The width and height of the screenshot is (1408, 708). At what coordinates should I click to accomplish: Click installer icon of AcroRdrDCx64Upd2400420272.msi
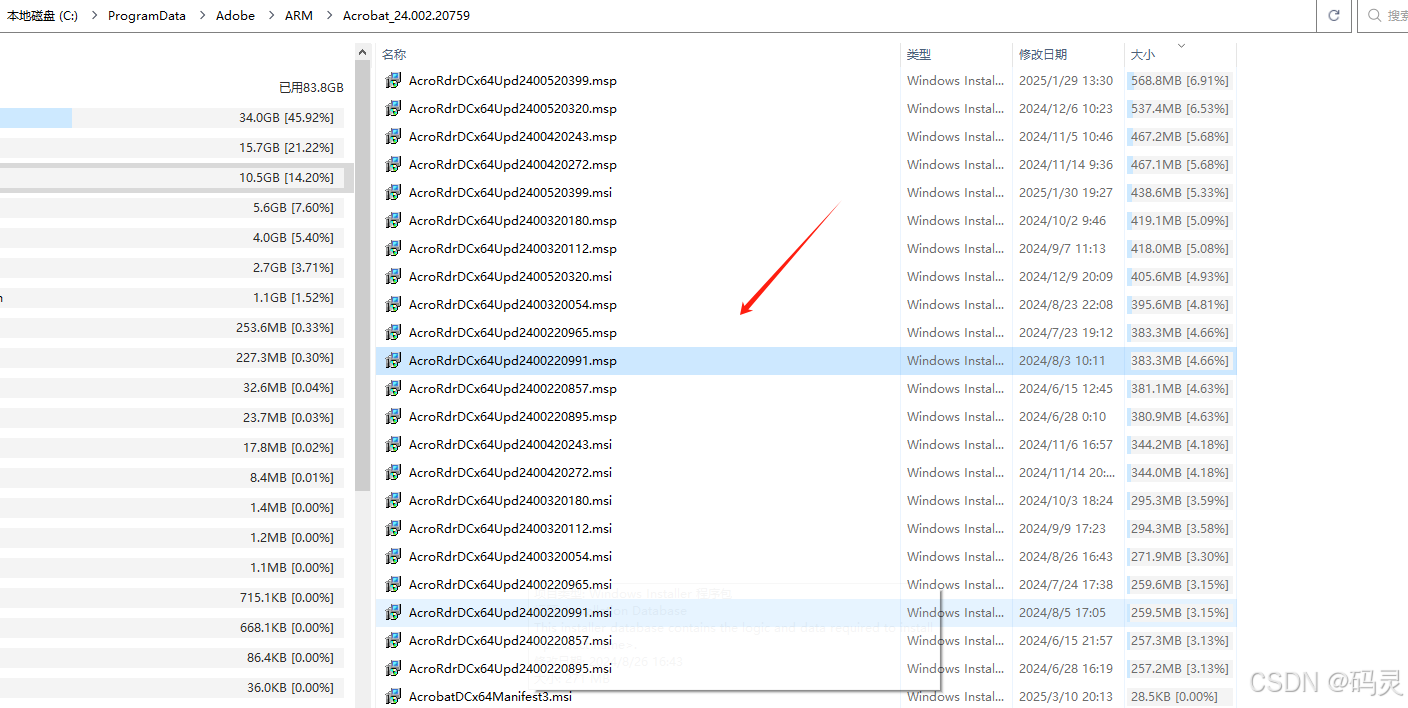click(x=394, y=473)
